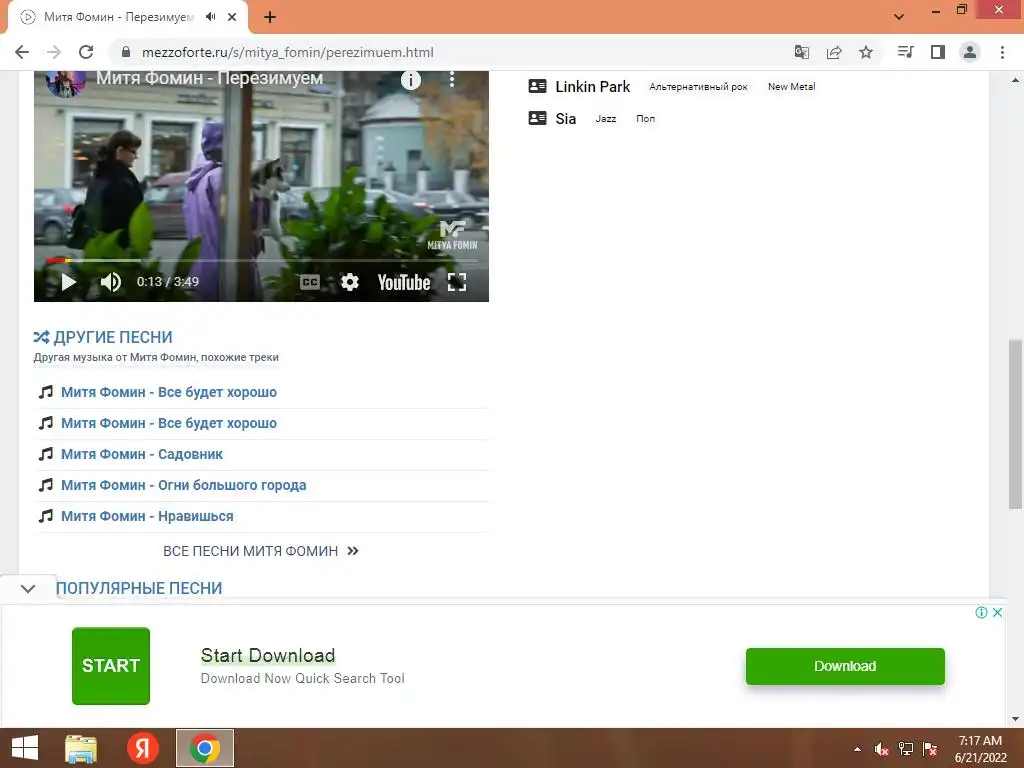The width and height of the screenshot is (1024, 768).
Task: Open Sia artist link
Action: click(x=566, y=119)
